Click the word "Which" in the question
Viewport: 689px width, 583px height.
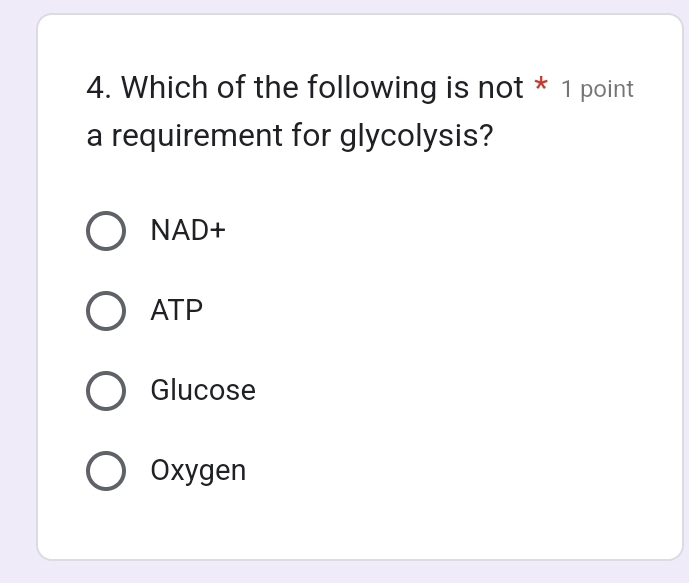click(x=164, y=89)
